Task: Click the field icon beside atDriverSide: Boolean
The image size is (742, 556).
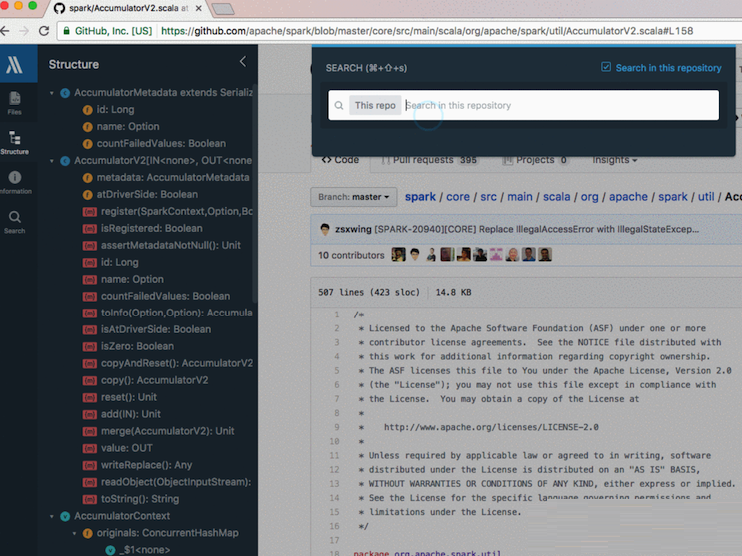Action: tap(88, 194)
